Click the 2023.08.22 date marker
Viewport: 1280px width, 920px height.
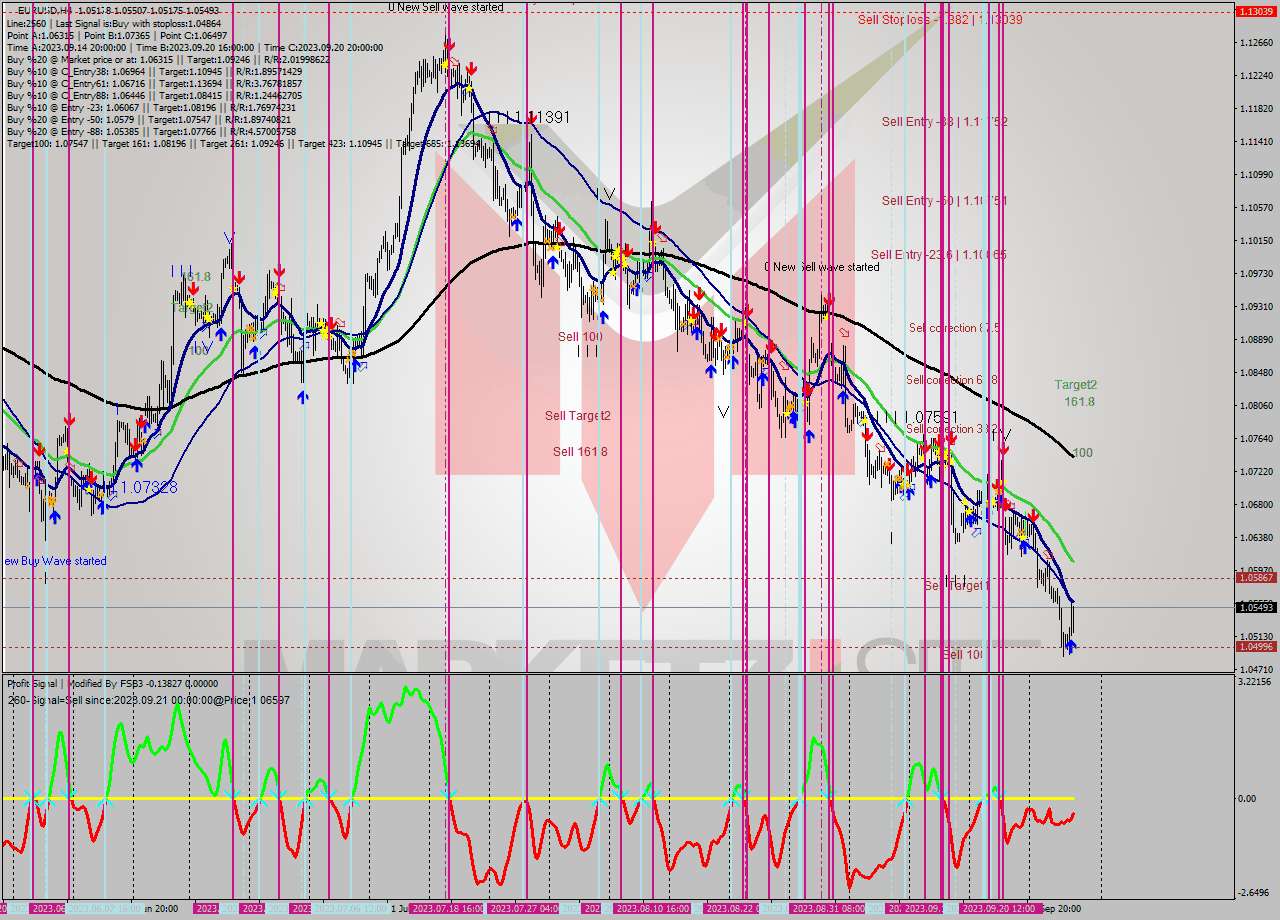coord(734,908)
